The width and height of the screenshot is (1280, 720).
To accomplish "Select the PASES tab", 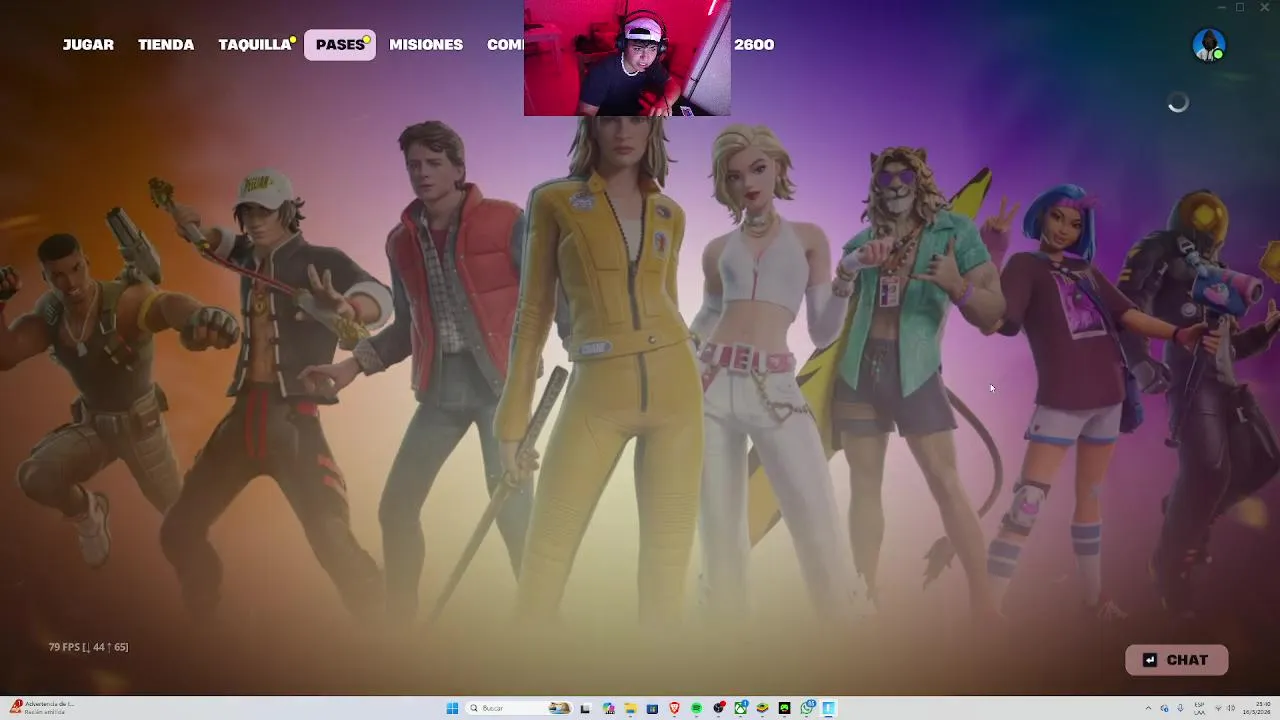I will pos(340,44).
